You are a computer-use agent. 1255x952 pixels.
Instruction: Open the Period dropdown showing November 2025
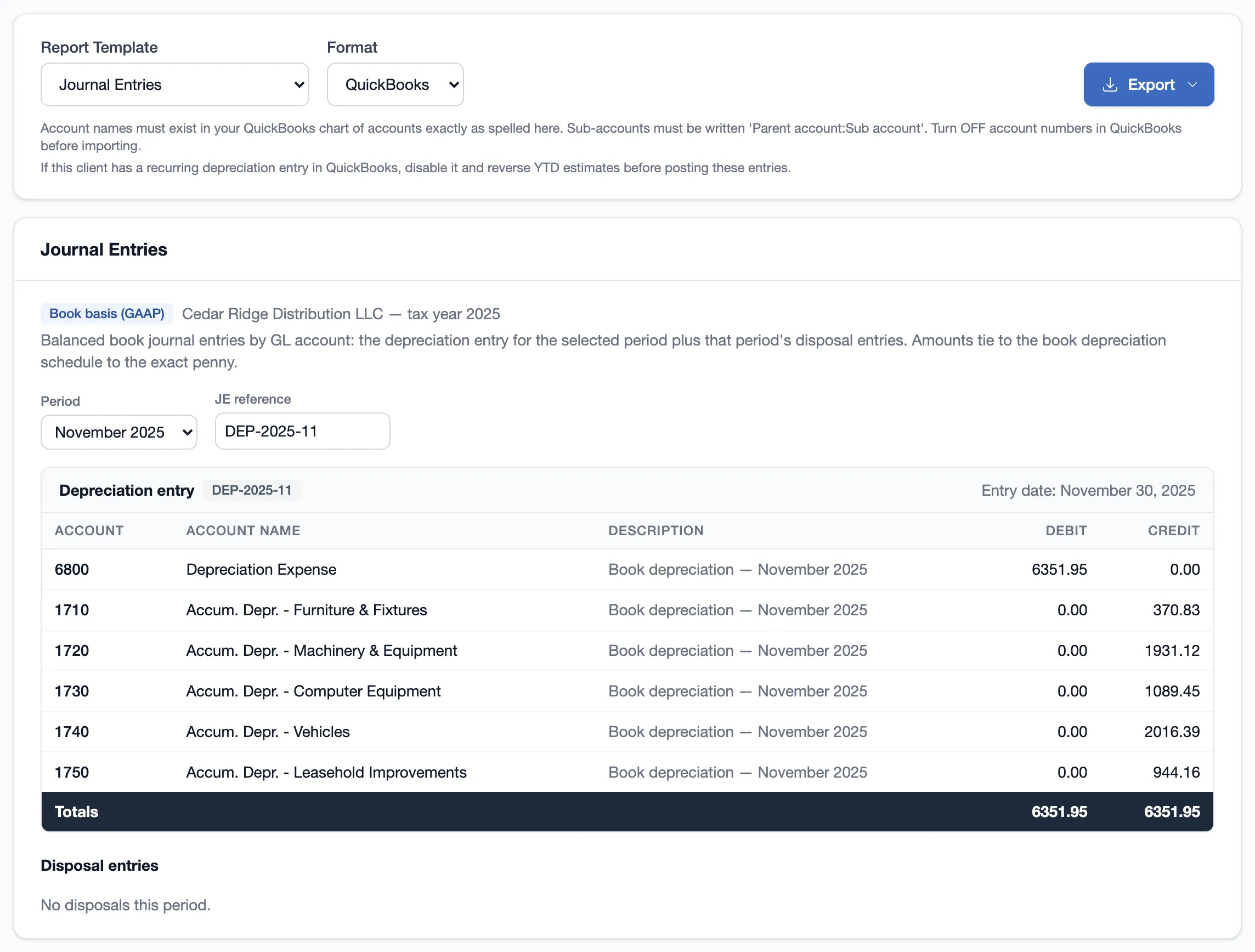point(119,432)
